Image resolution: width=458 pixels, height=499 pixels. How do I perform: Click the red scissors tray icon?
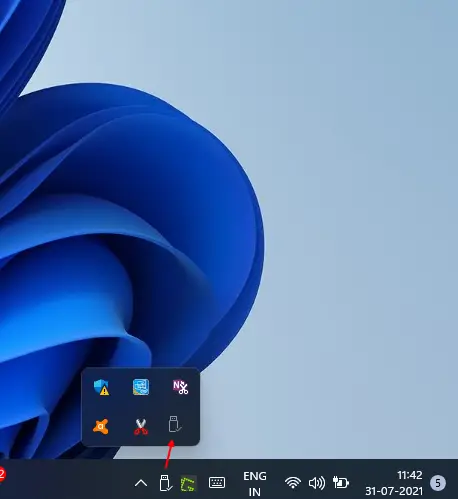(x=141, y=427)
